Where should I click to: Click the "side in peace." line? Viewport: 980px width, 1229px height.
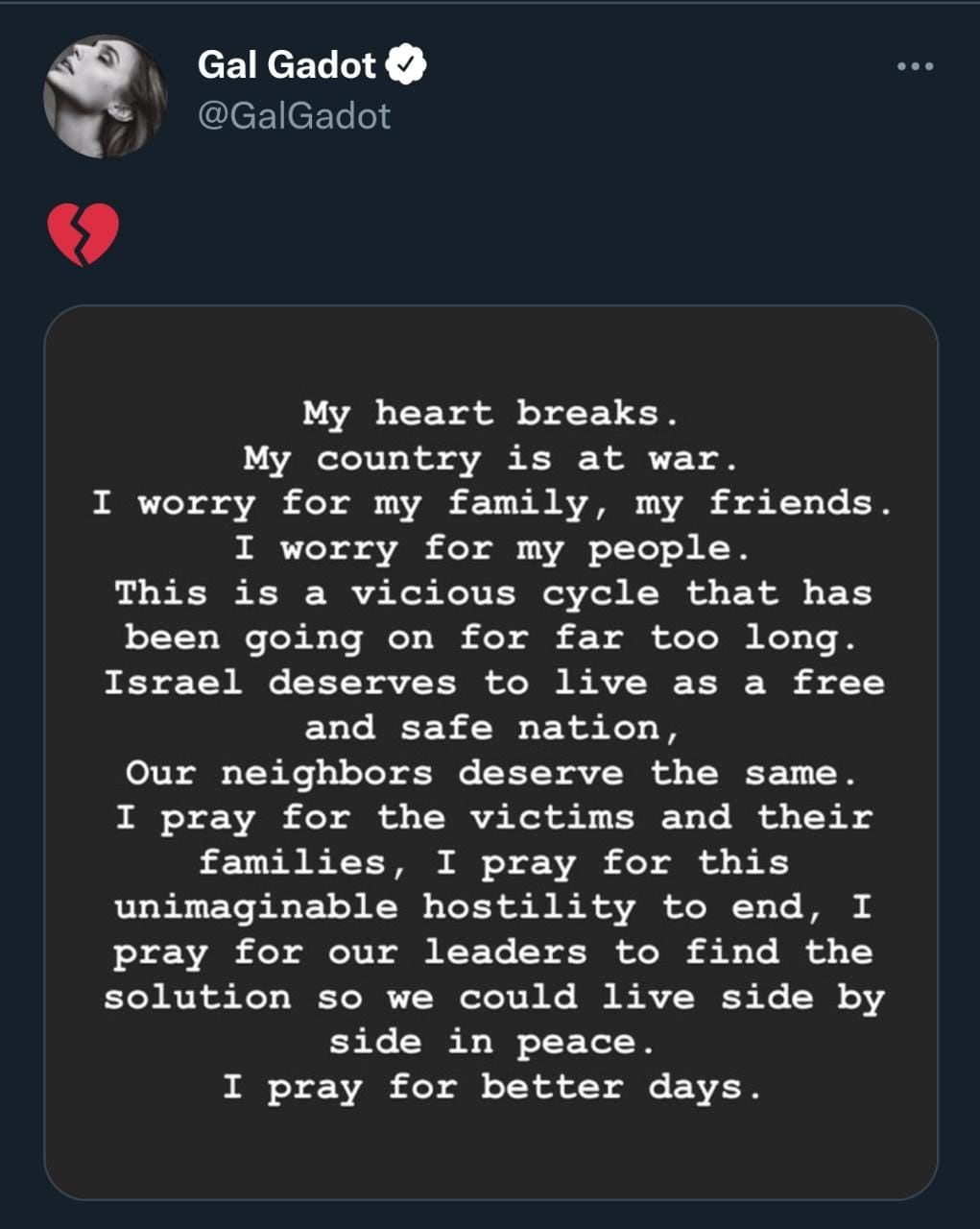(491, 1042)
